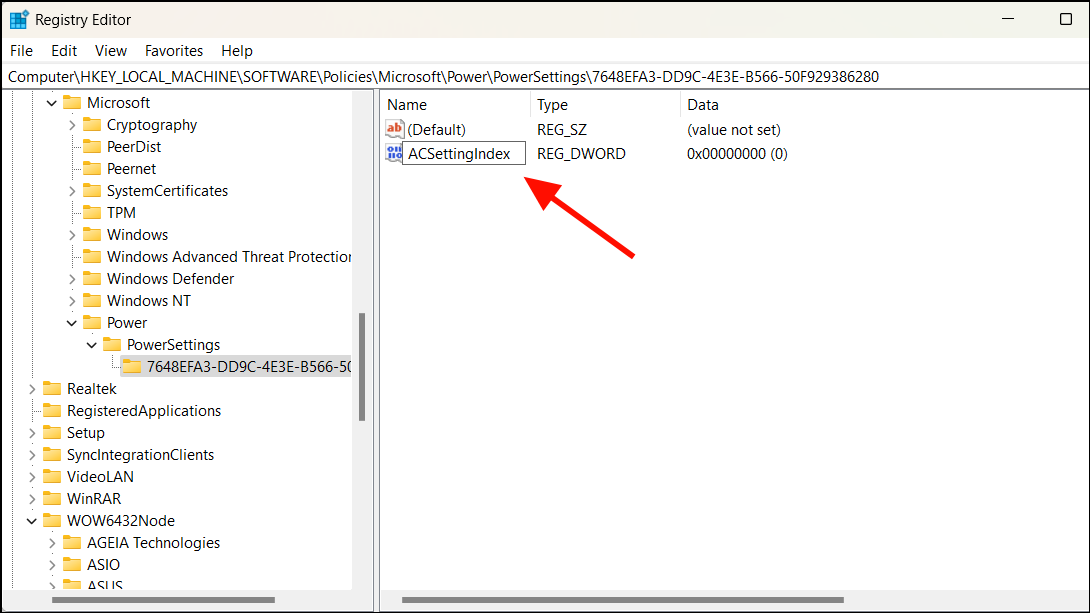This screenshot has width=1090, height=613.
Task: Select the Realtek folder icon
Action: 52,389
